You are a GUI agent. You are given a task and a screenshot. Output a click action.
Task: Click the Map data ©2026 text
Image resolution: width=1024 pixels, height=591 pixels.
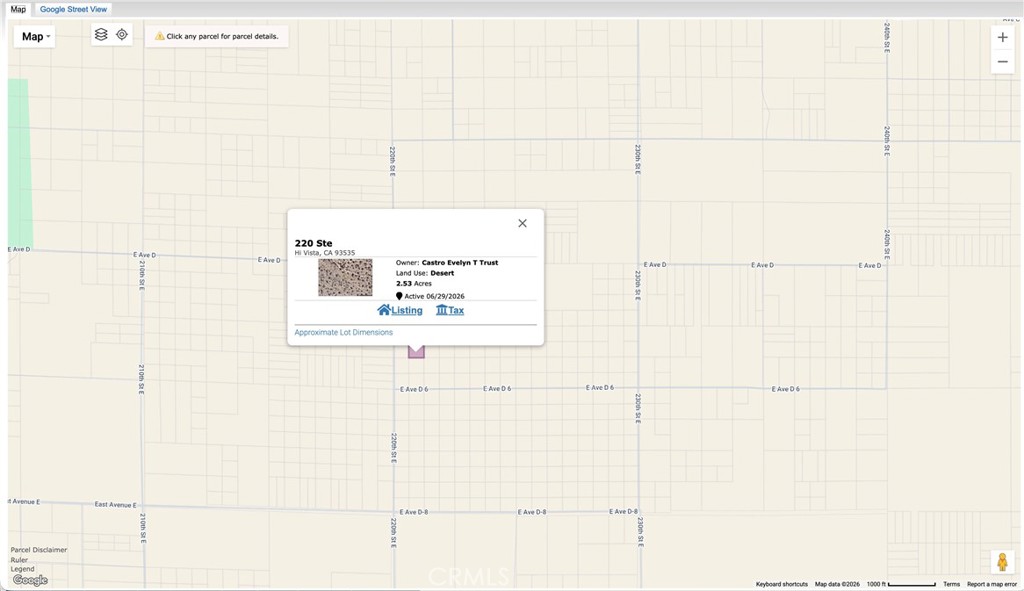tap(837, 584)
